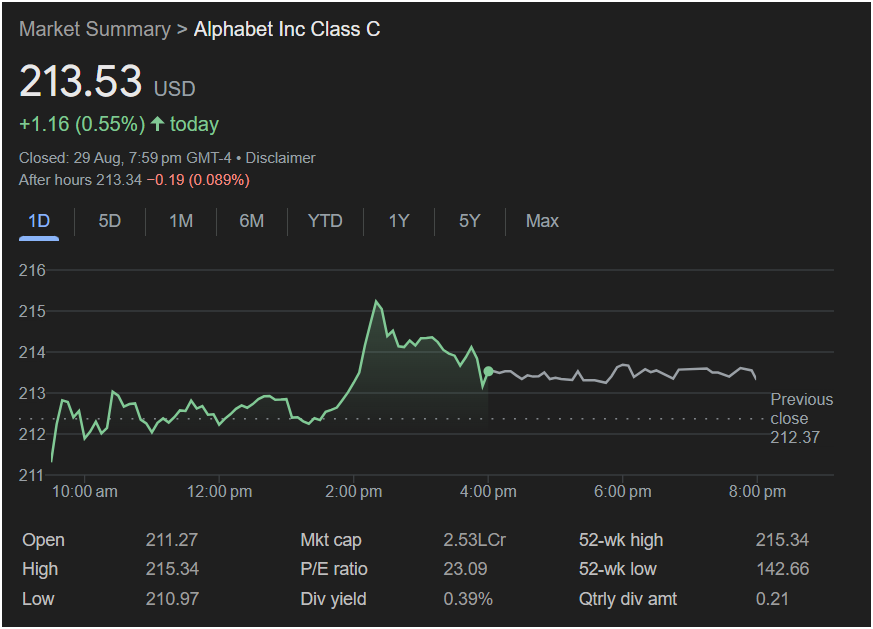The image size is (873, 629).
Task: Click the P/E ratio value 23.09
Action: [464, 569]
